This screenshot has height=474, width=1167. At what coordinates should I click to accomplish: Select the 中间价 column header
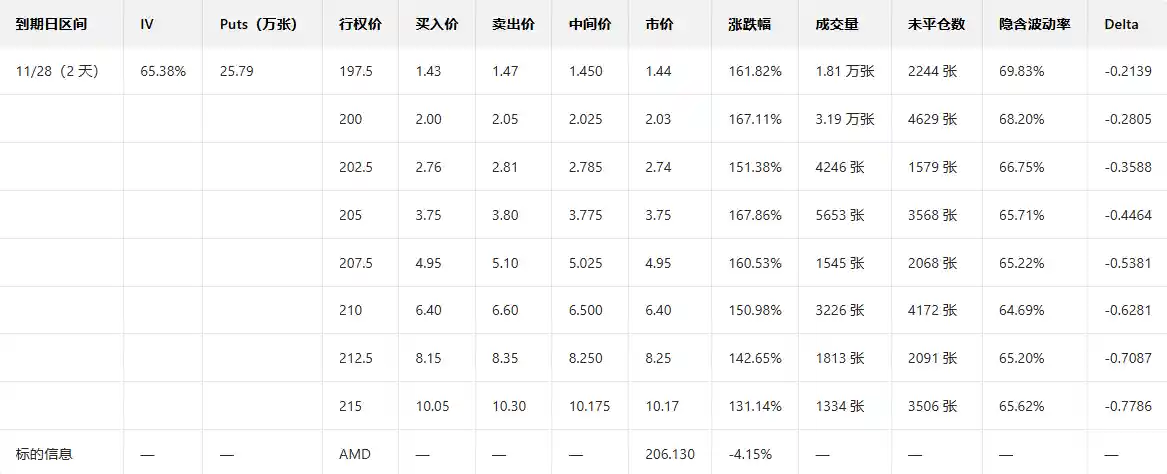coord(589,24)
